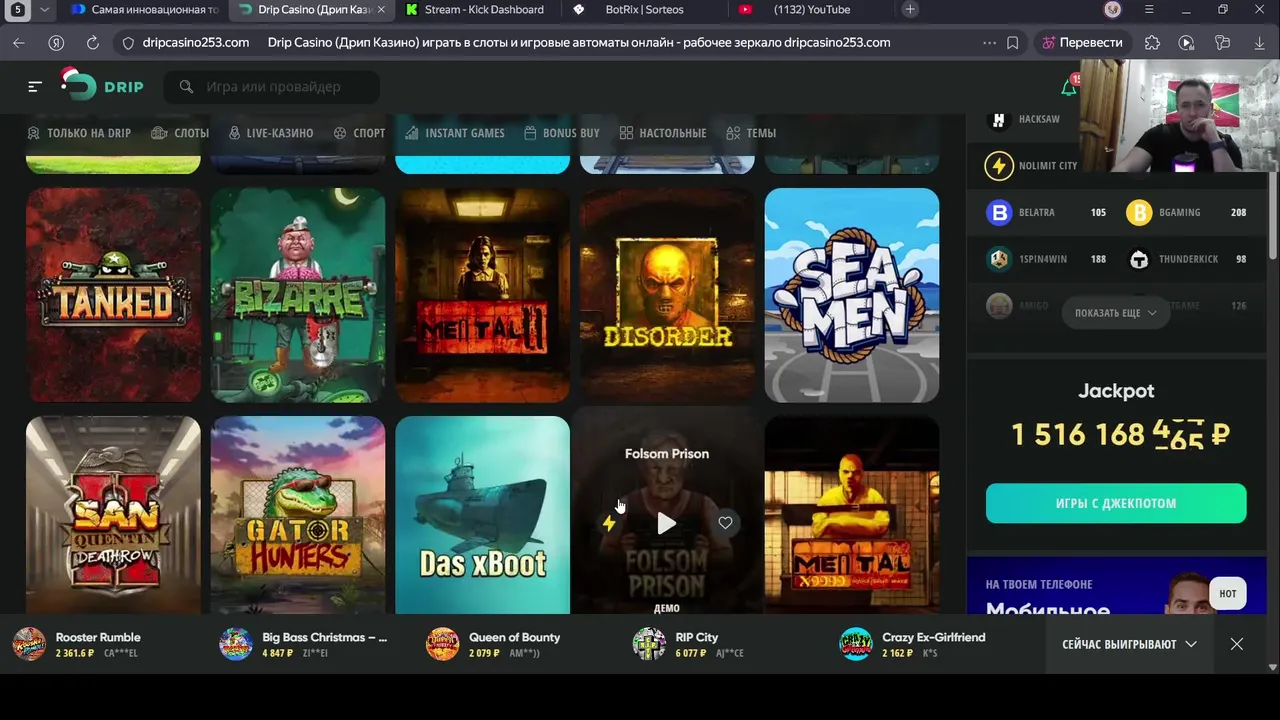The height and width of the screenshot is (720, 1280).
Task: Open the Bizarre game thumbnail
Action: coord(298,295)
